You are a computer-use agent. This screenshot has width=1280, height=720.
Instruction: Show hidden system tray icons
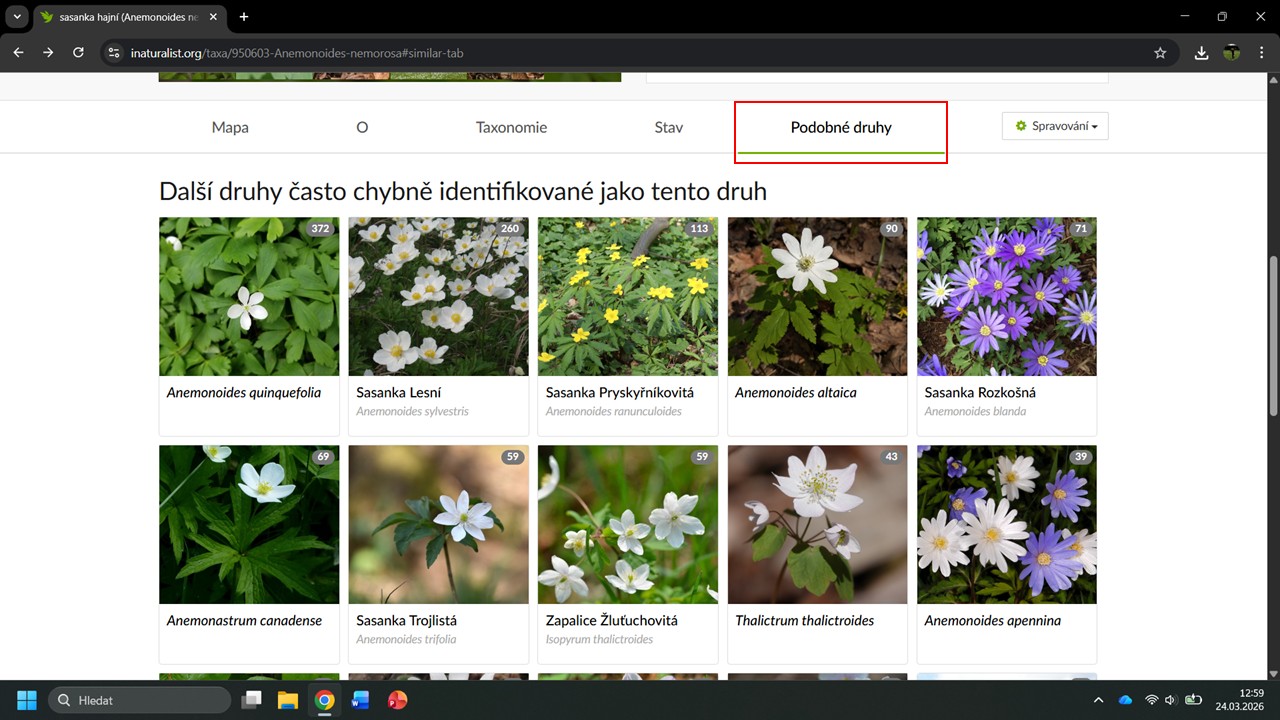(x=1099, y=700)
